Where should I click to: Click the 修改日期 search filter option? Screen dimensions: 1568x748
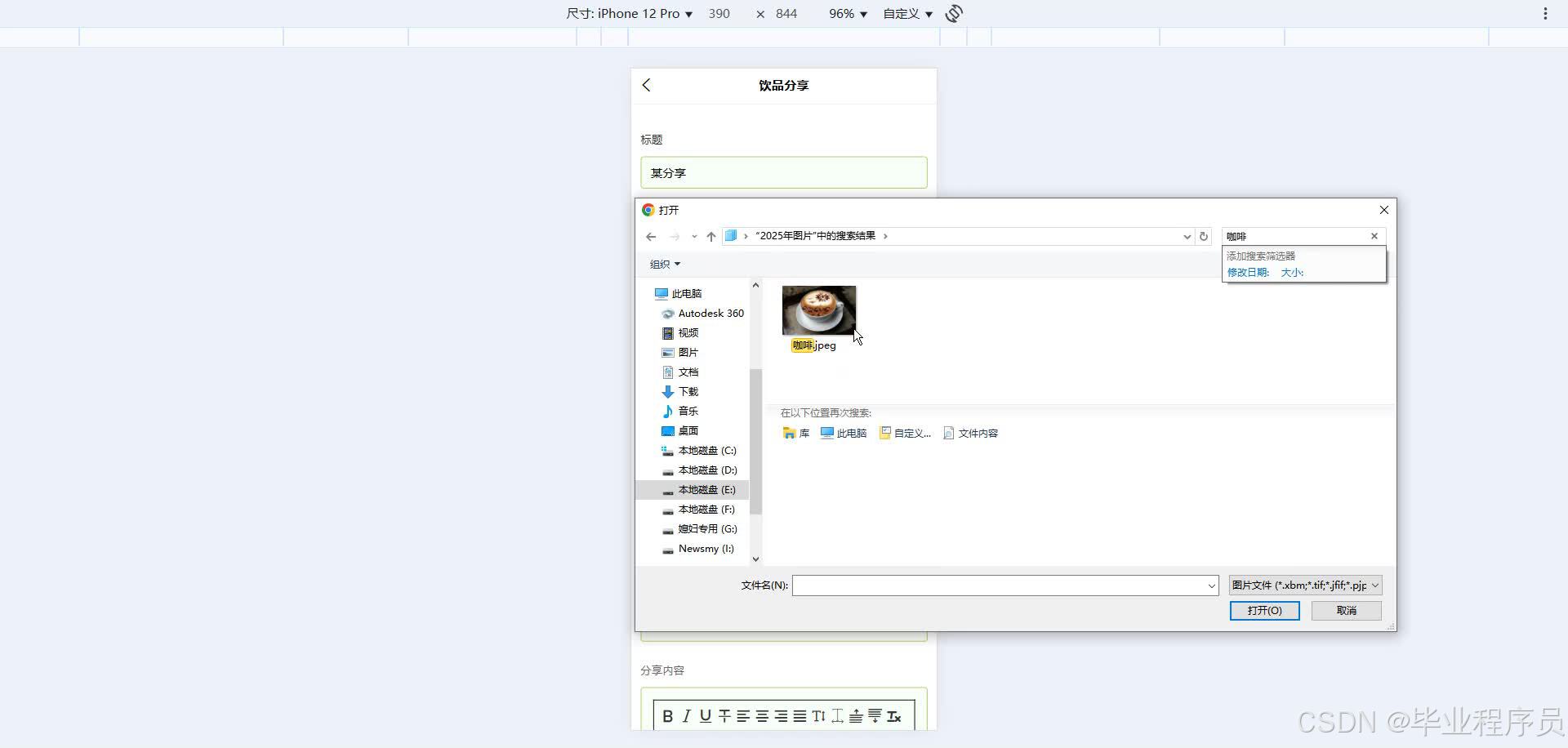click(x=1247, y=273)
